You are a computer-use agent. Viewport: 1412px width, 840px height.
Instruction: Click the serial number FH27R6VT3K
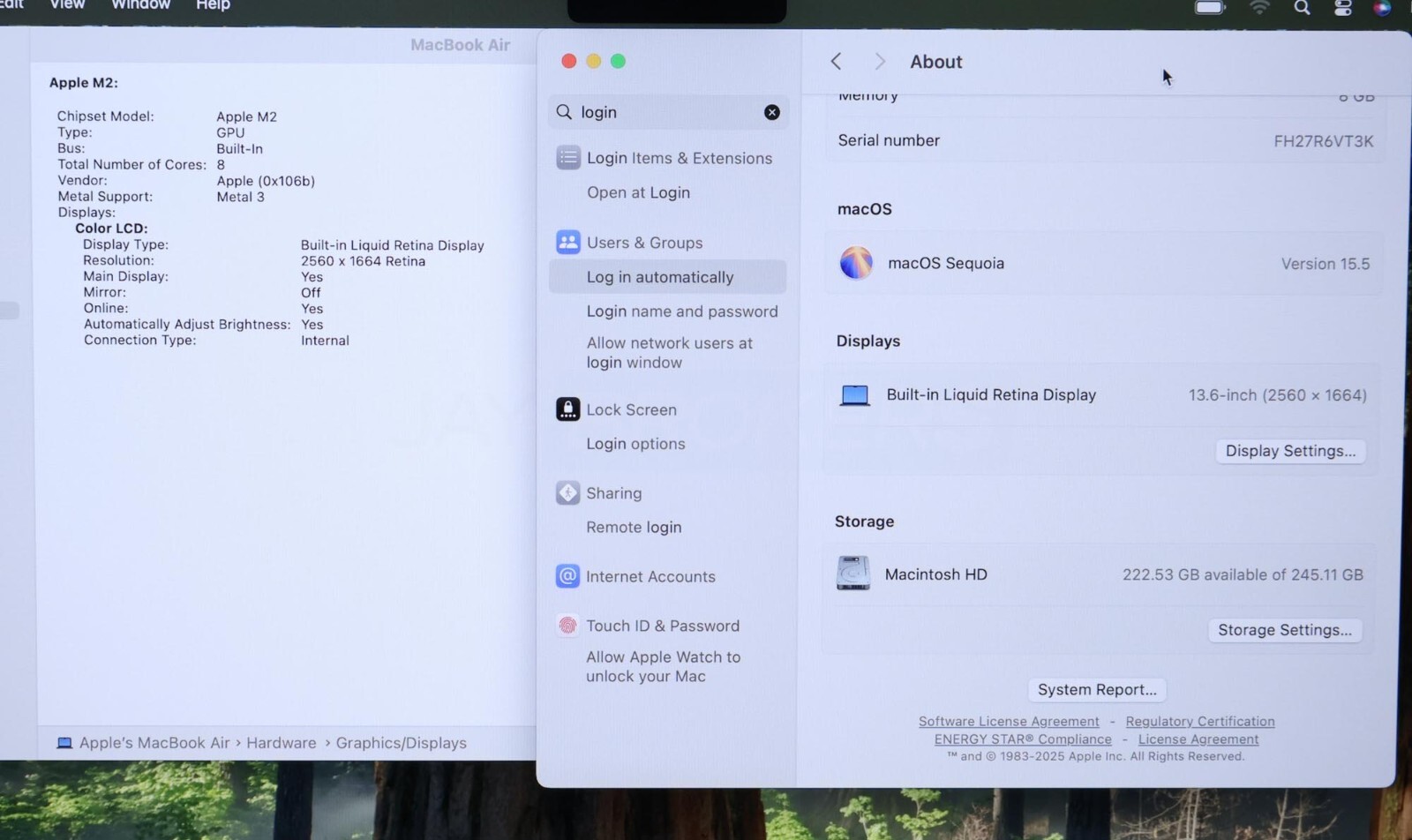click(1323, 141)
